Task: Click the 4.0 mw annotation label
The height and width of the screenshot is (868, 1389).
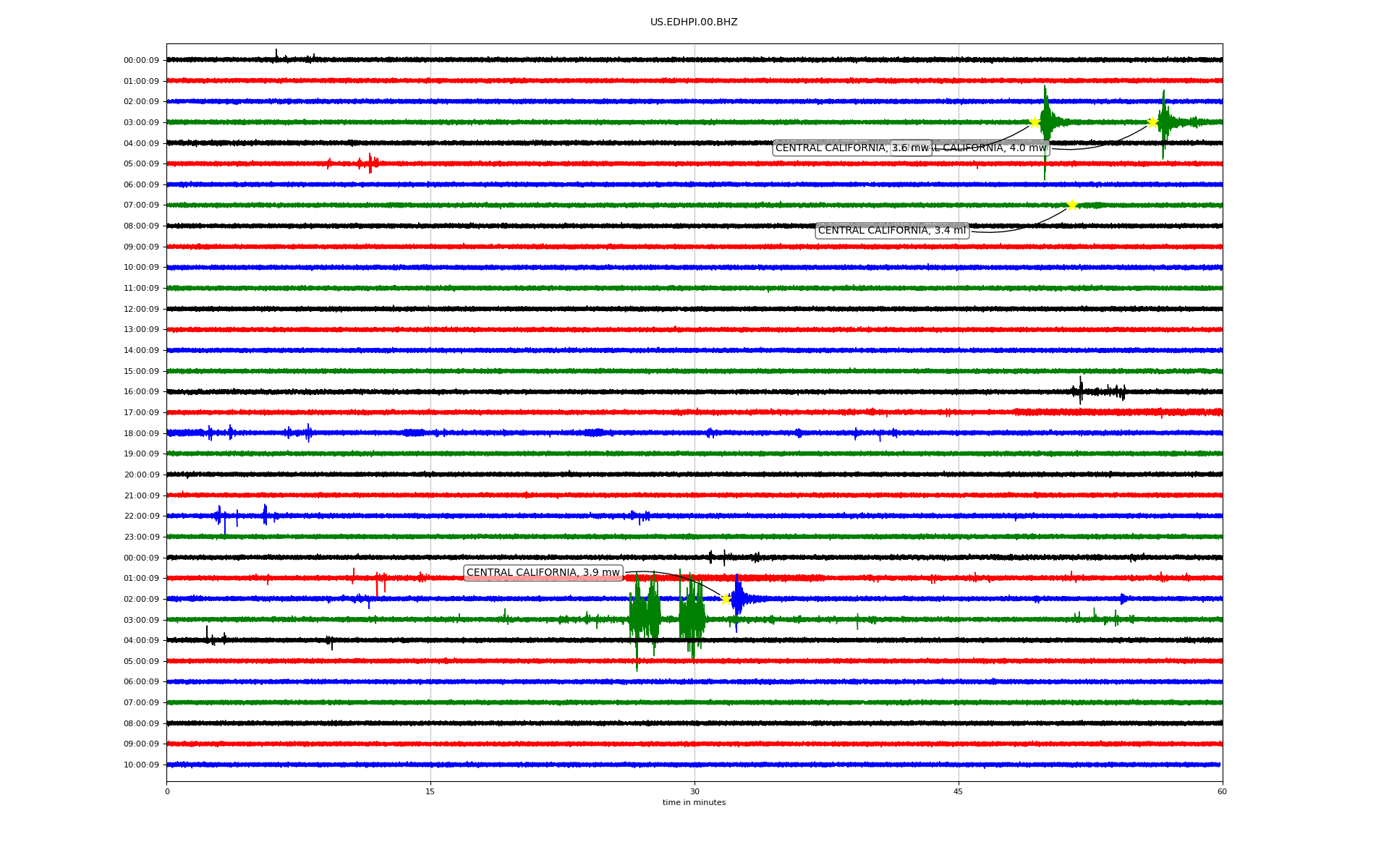Action: click(x=991, y=148)
